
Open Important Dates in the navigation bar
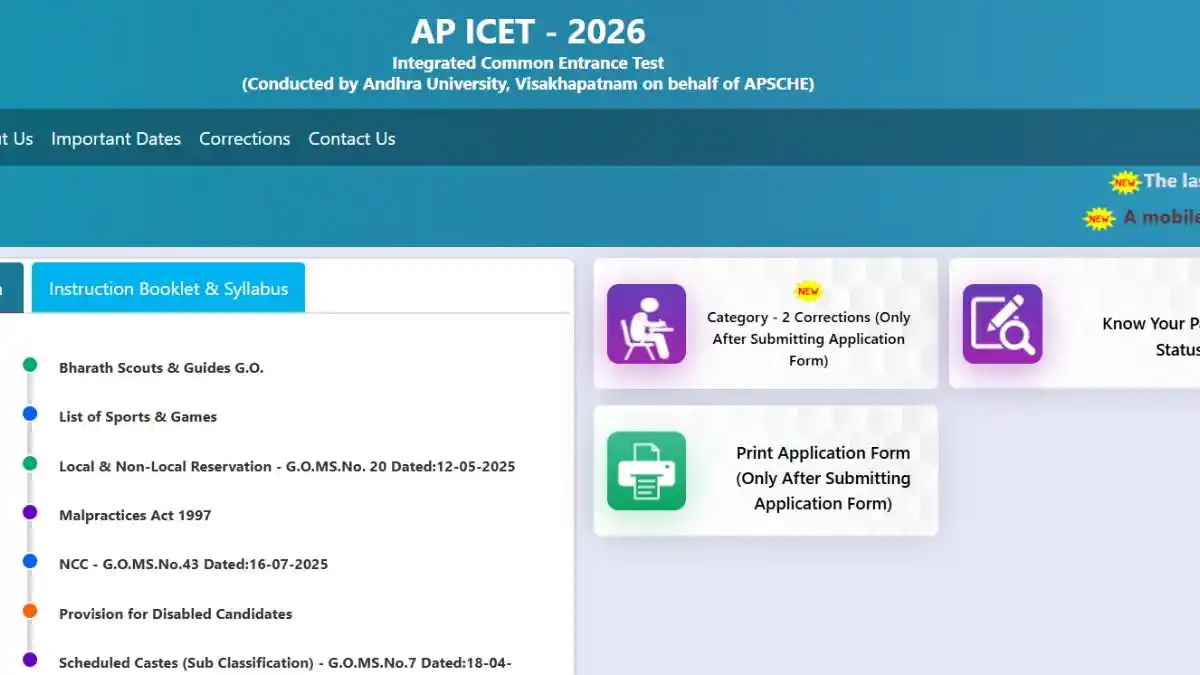pos(116,139)
